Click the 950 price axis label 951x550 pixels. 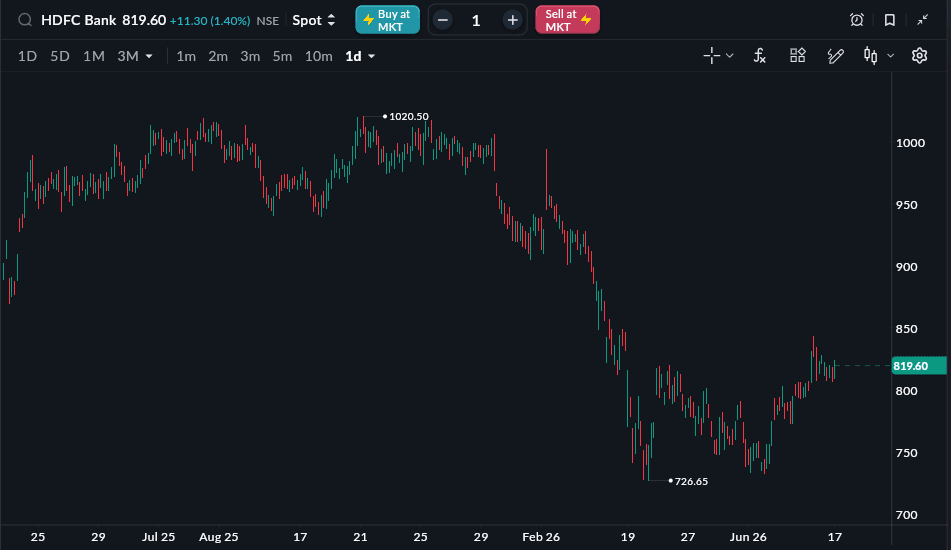click(x=907, y=205)
